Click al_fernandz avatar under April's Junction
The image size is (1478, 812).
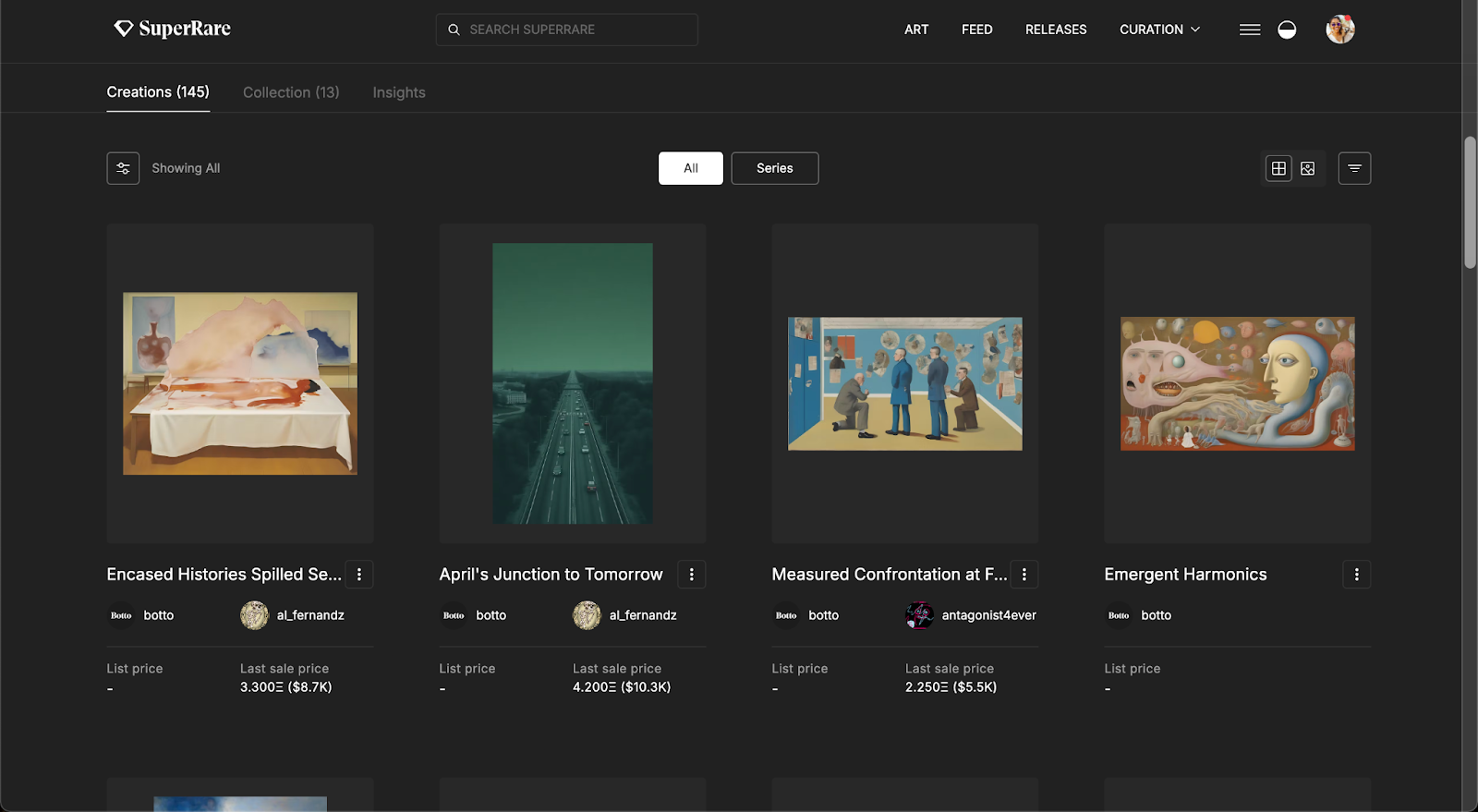click(x=587, y=615)
